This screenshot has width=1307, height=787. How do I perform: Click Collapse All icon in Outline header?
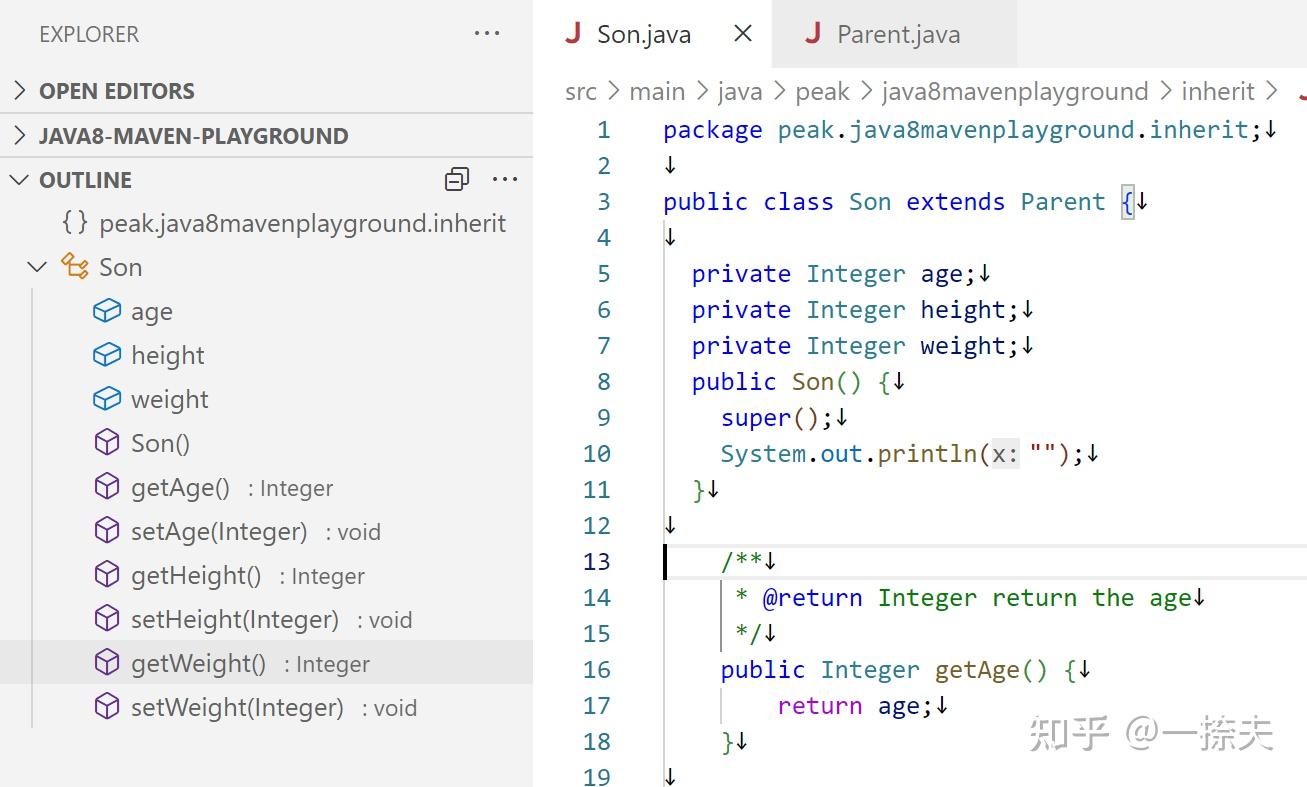pyautogui.click(x=457, y=180)
